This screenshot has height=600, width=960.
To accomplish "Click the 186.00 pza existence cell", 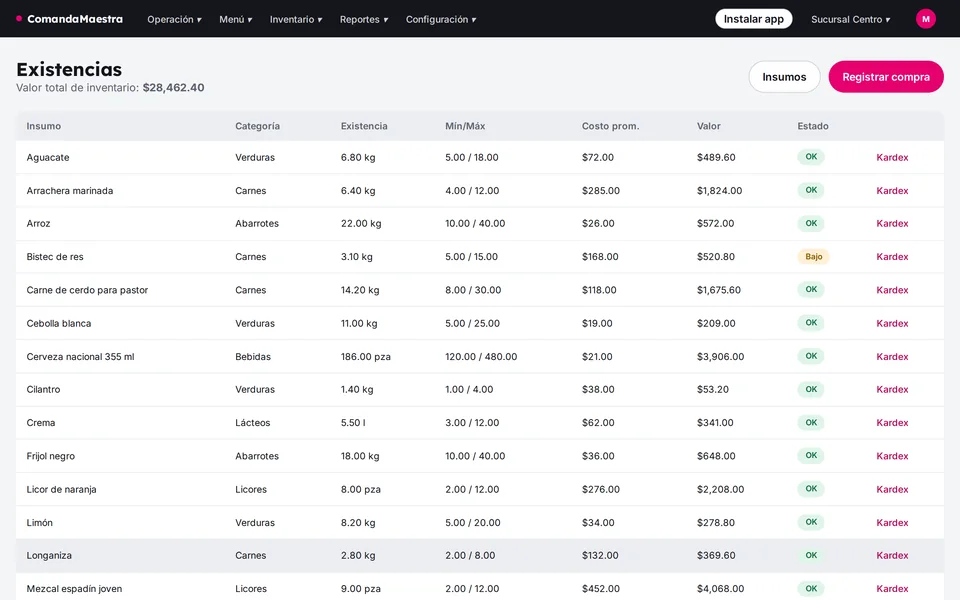I will pos(366,356).
